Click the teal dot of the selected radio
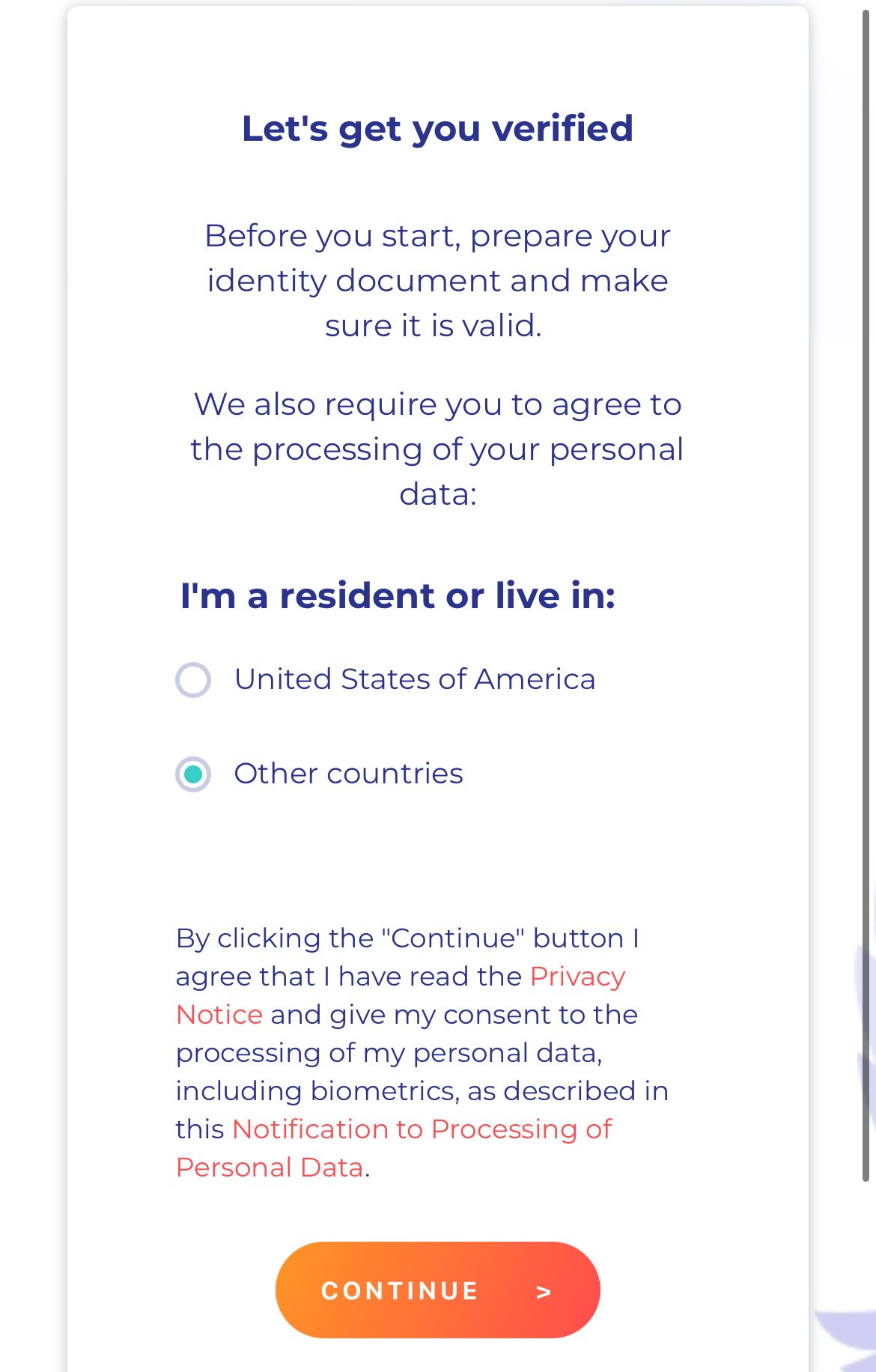Image resolution: width=876 pixels, height=1372 pixels. (193, 774)
